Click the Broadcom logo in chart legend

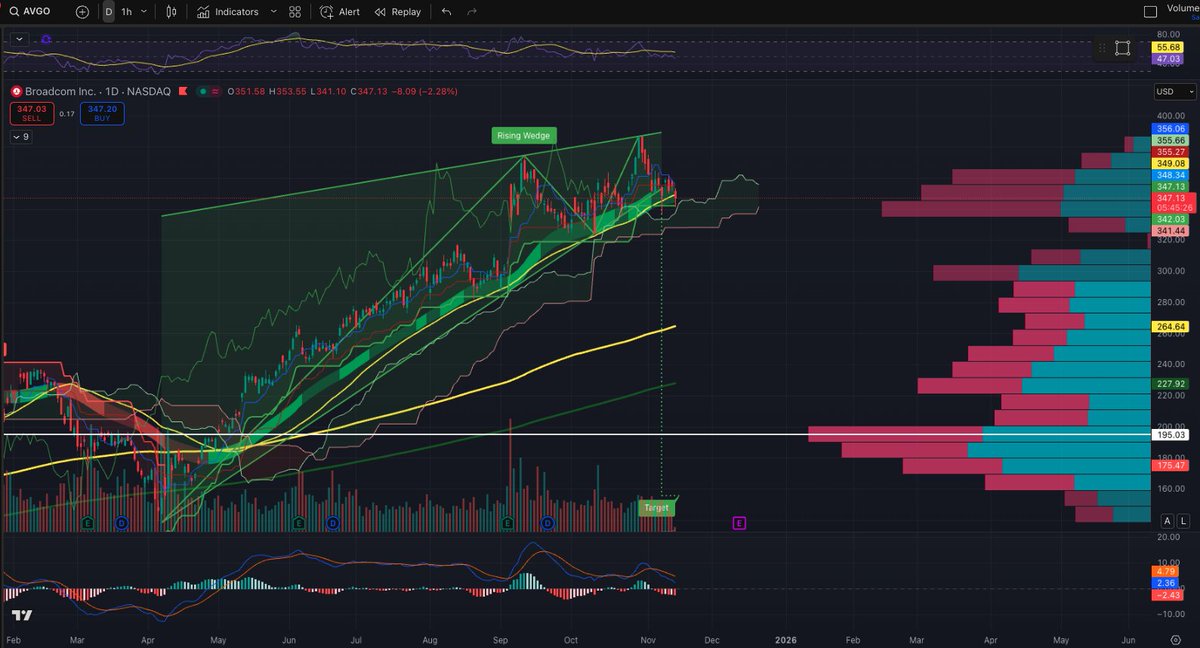[15, 91]
